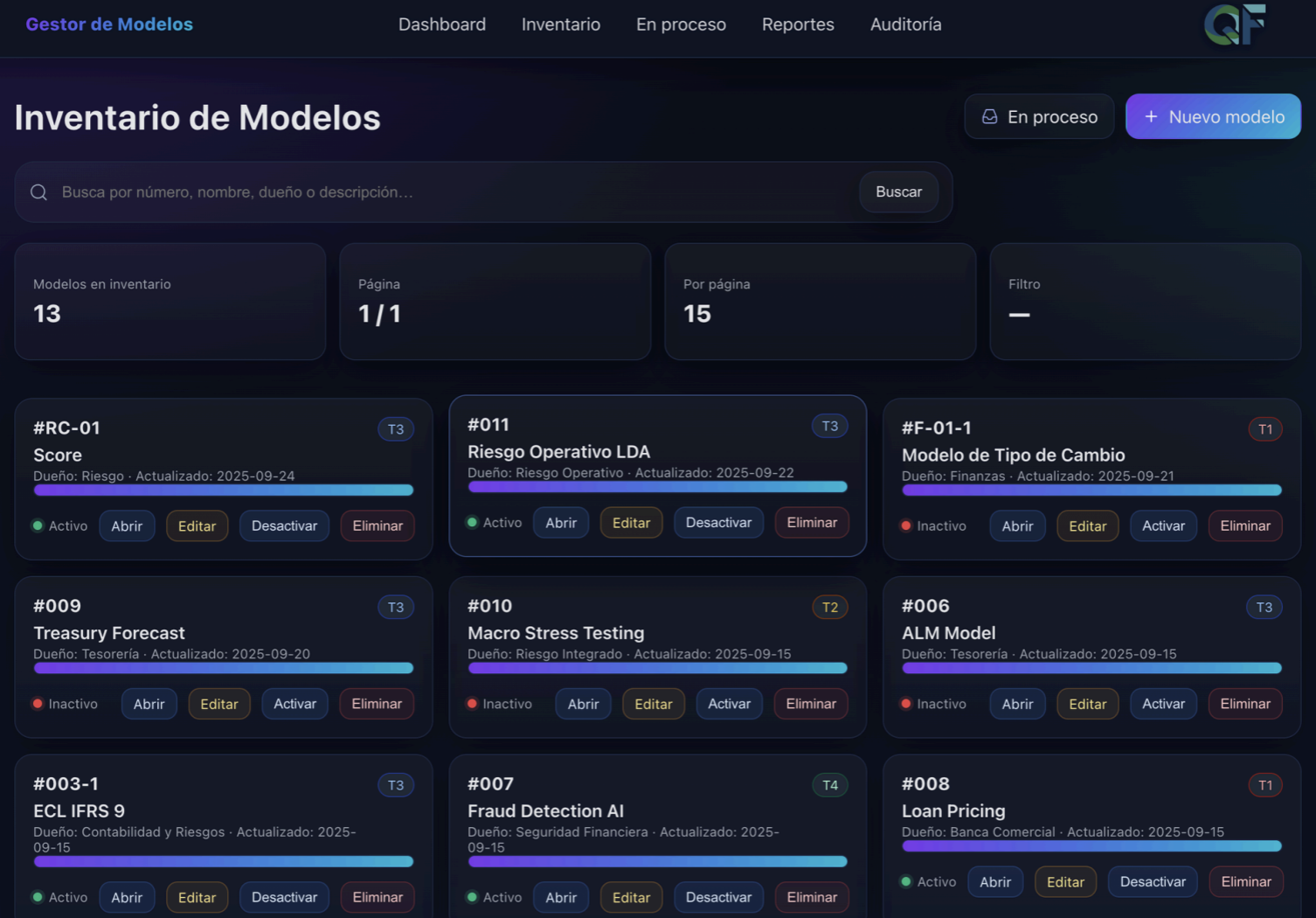Activate the Modelo de Tipo de Cambio
The height and width of the screenshot is (918, 1316).
(x=1163, y=526)
